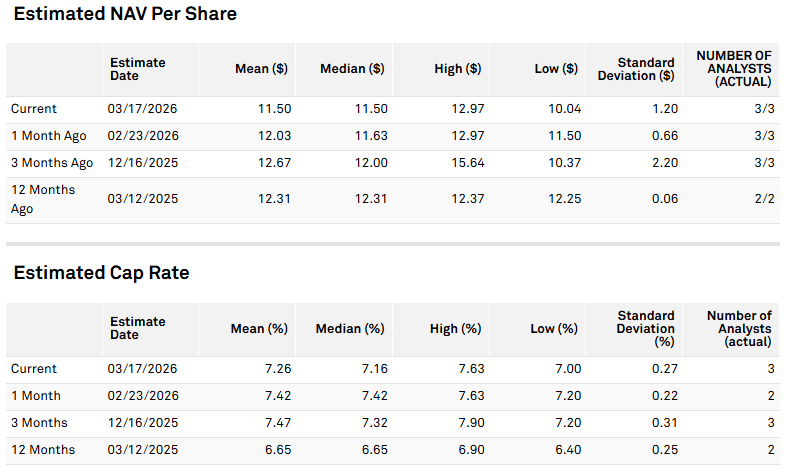Select the Standard Deviation ($) header

(x=635, y=69)
